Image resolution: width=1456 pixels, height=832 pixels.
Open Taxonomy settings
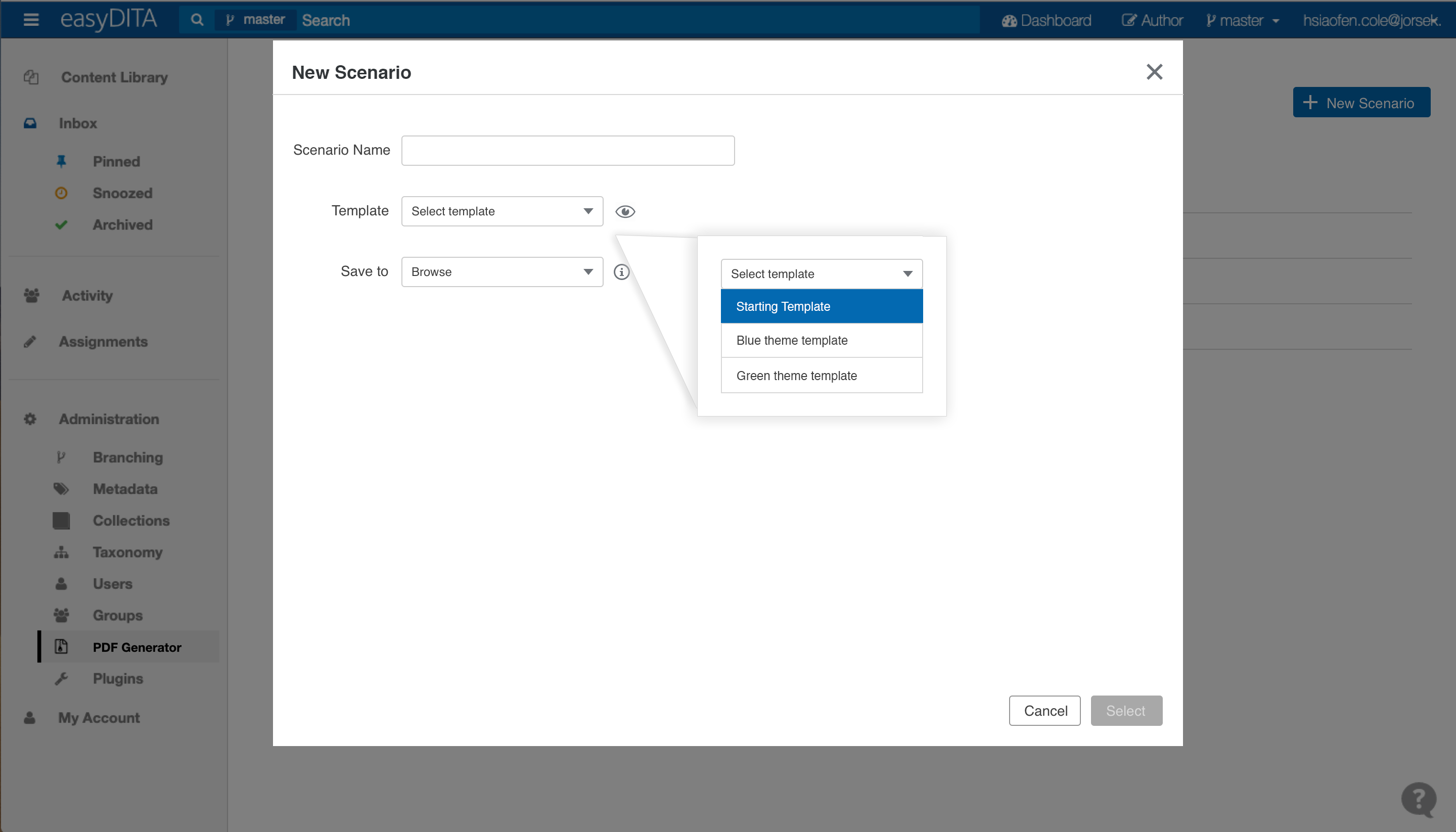pyautogui.click(x=128, y=552)
